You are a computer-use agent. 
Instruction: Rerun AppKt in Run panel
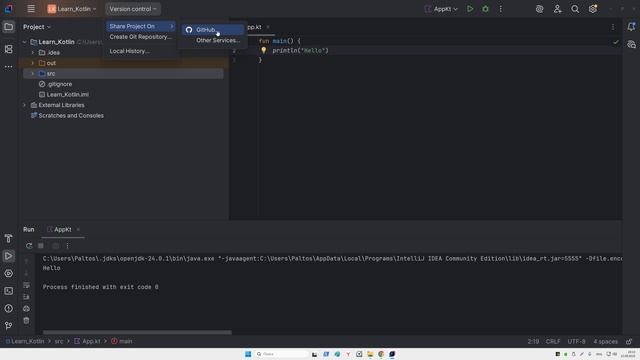tap(29, 246)
